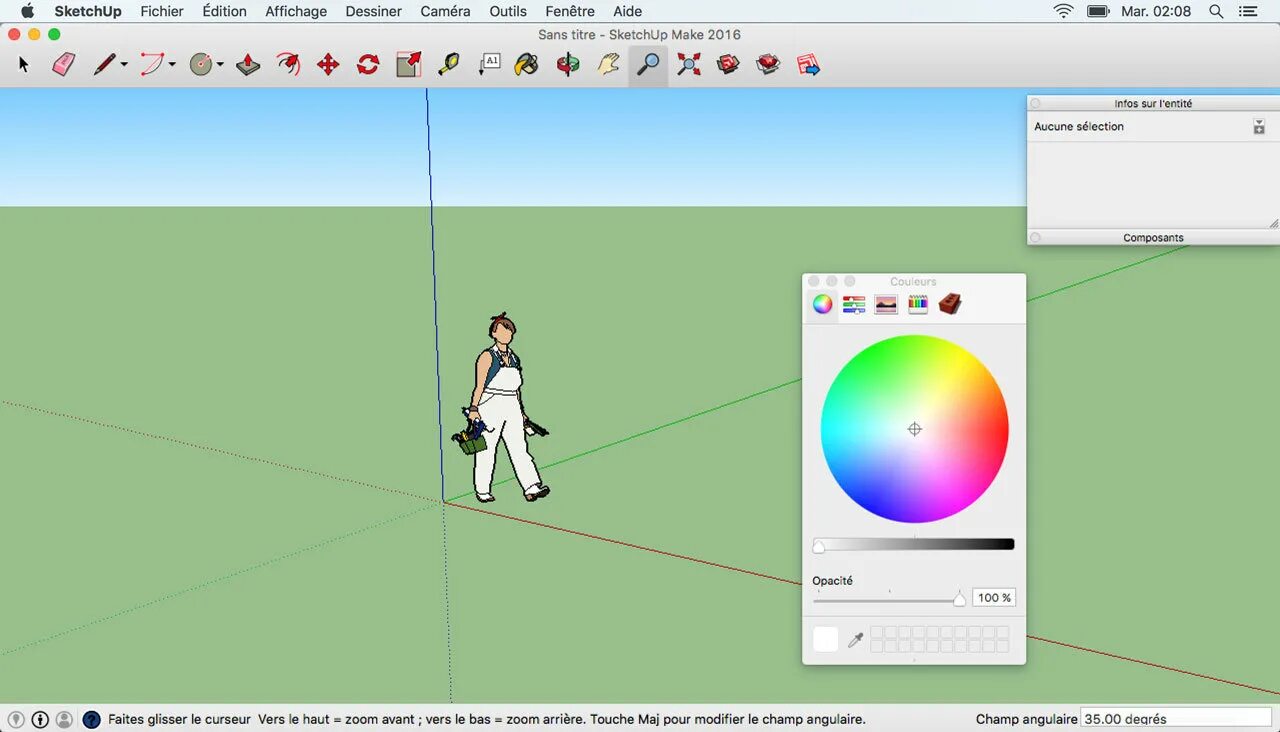Click the painter figure in the model
This screenshot has height=732, width=1280.
click(x=501, y=408)
